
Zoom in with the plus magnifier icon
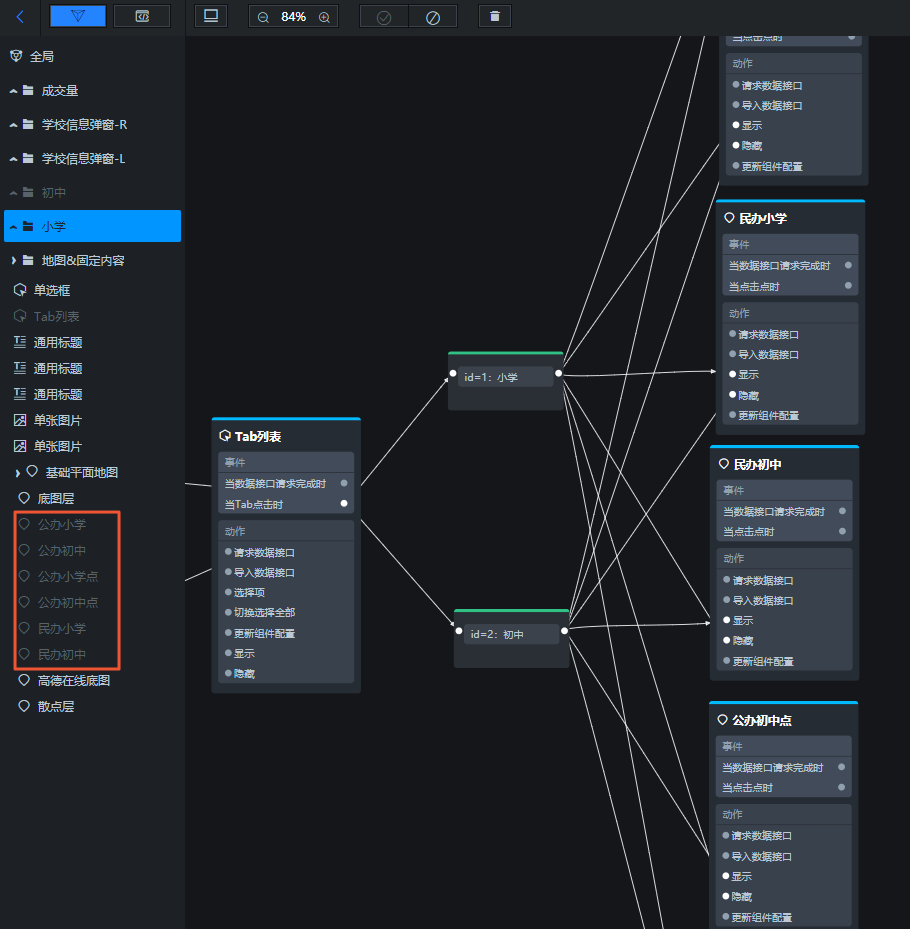tap(324, 17)
